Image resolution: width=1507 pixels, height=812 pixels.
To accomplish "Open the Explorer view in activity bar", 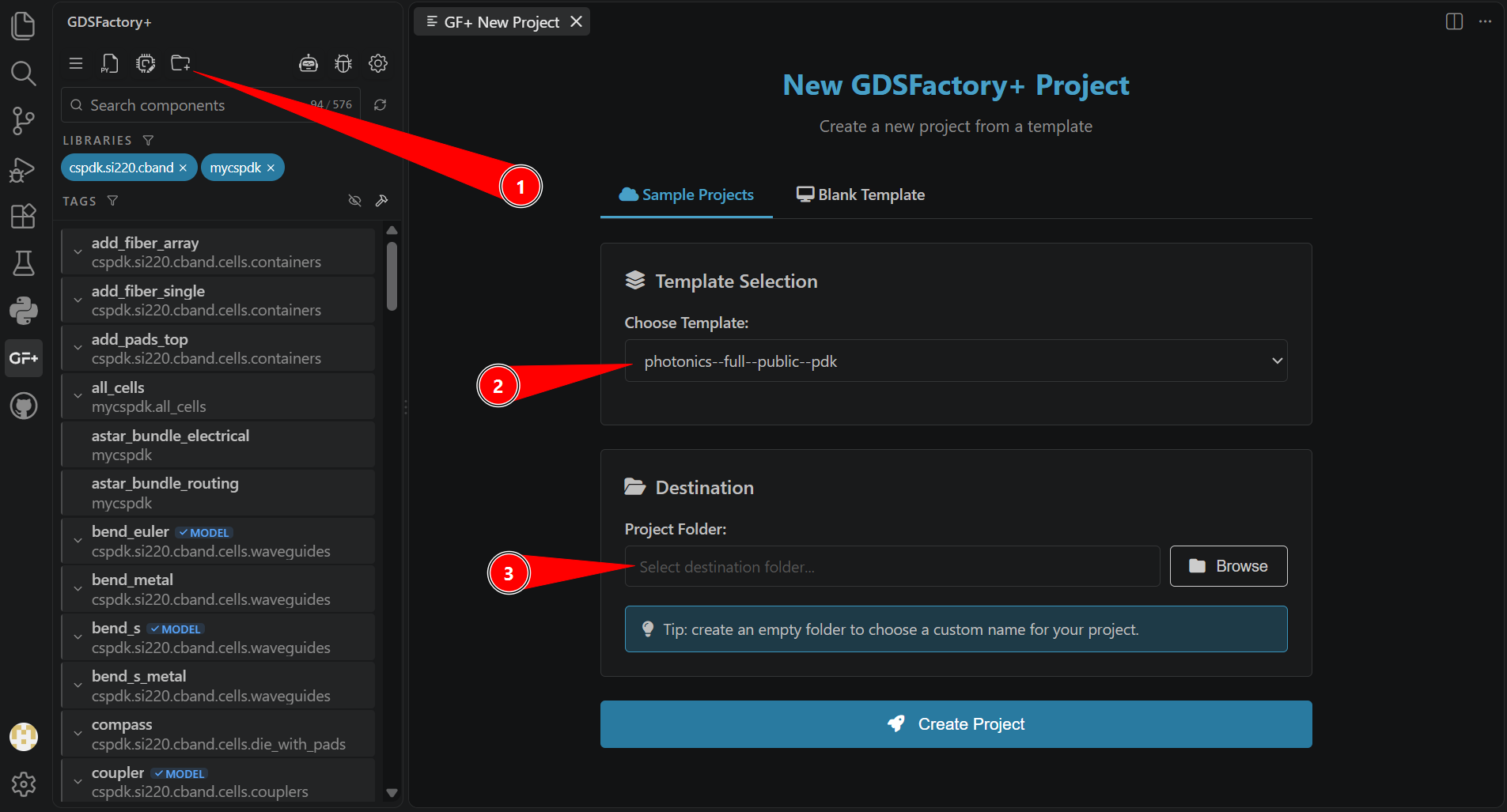I will pyautogui.click(x=24, y=26).
